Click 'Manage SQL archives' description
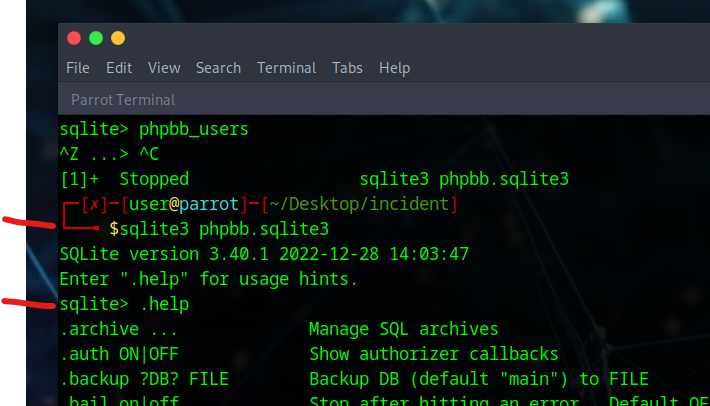Viewport: 710px width, 406px height. 403,329
